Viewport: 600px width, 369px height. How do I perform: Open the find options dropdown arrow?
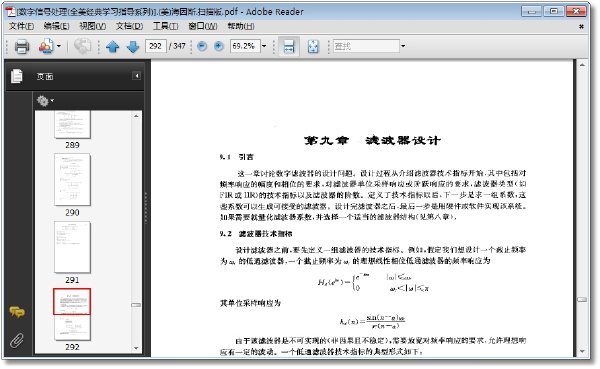tap(403, 46)
